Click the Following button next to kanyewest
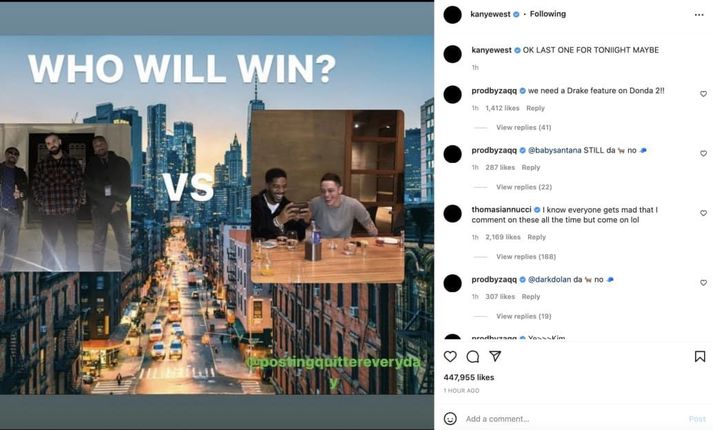 point(547,14)
